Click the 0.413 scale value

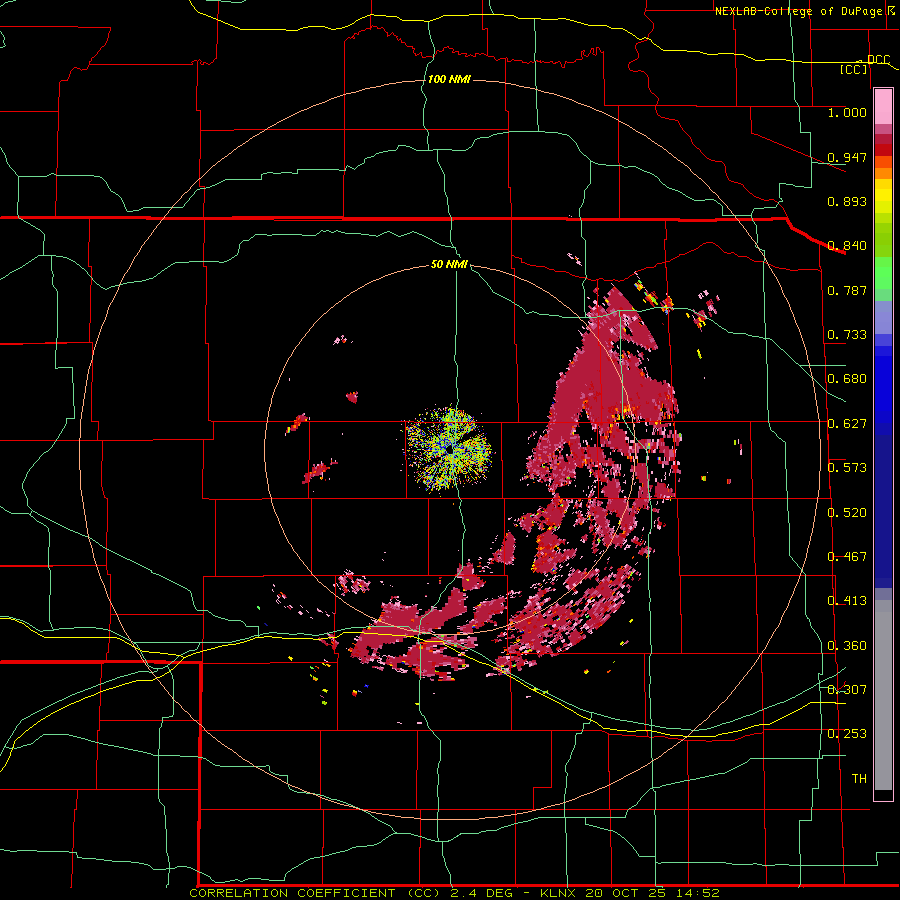click(847, 601)
